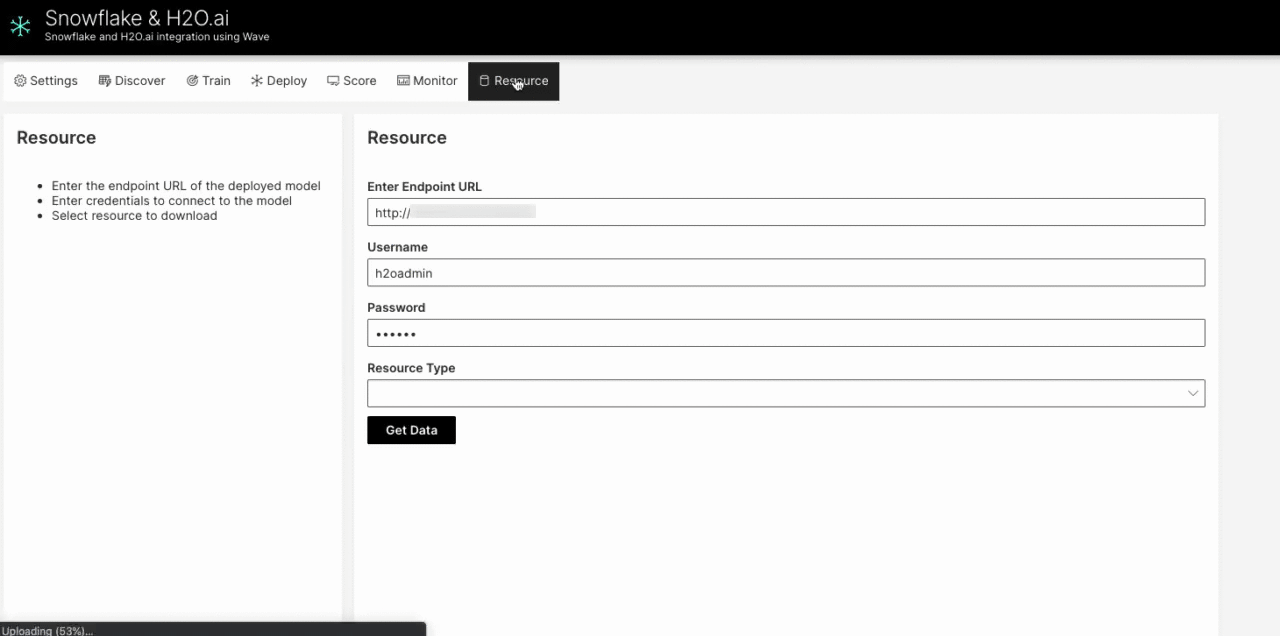This screenshot has width=1280, height=636.
Task: Click the Train tab's target icon
Action: pos(192,81)
